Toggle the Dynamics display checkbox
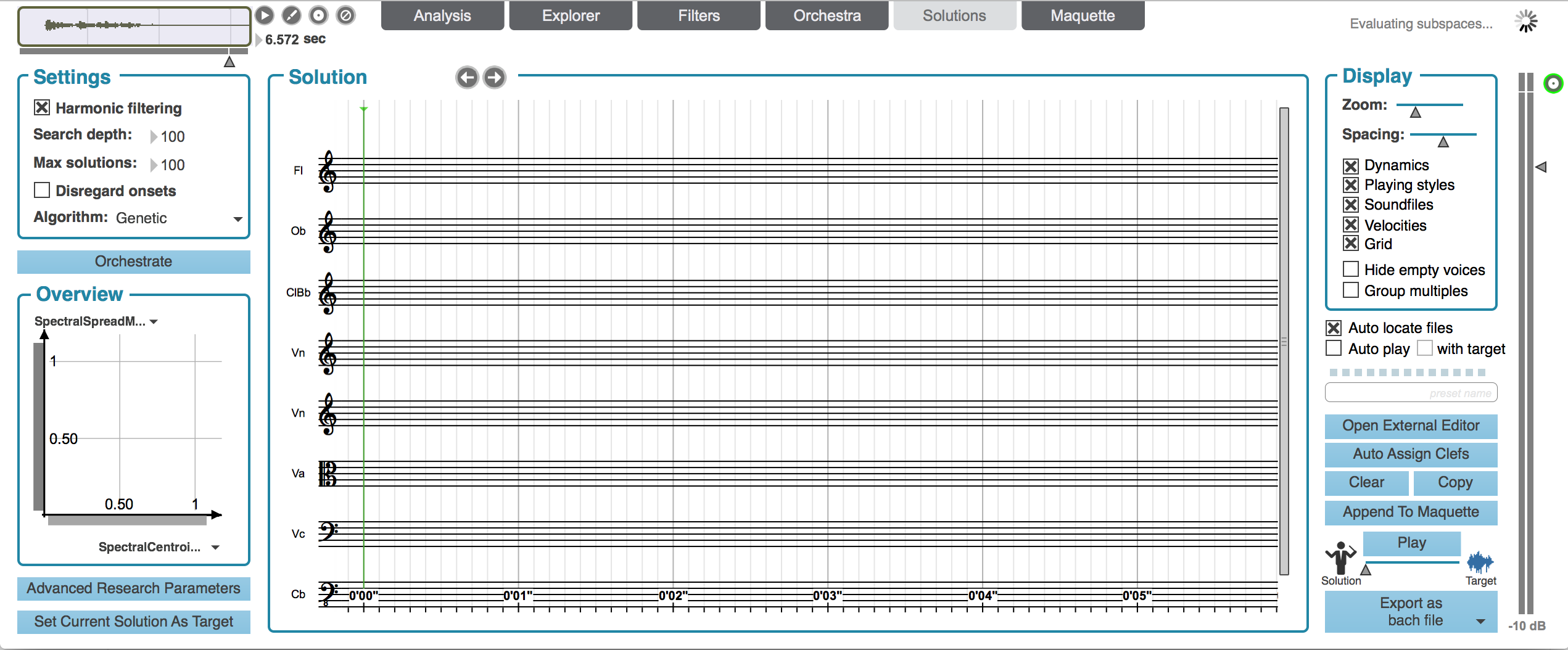 [x=1351, y=165]
